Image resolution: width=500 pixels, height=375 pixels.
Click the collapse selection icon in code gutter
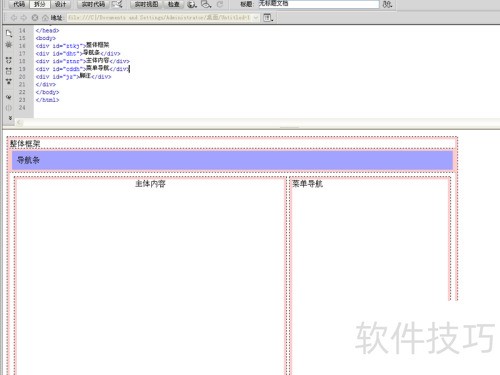coord(9,71)
